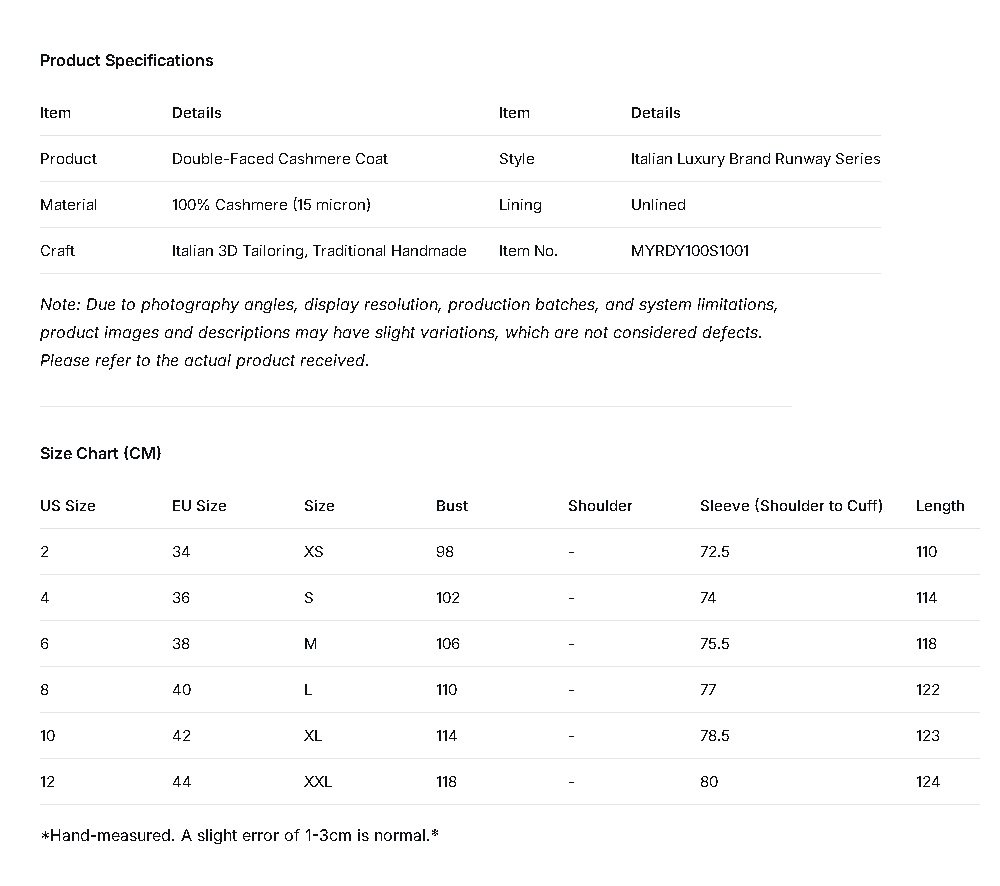Click the EU Size column header
Screen dimensions: 1000x886
199,506
